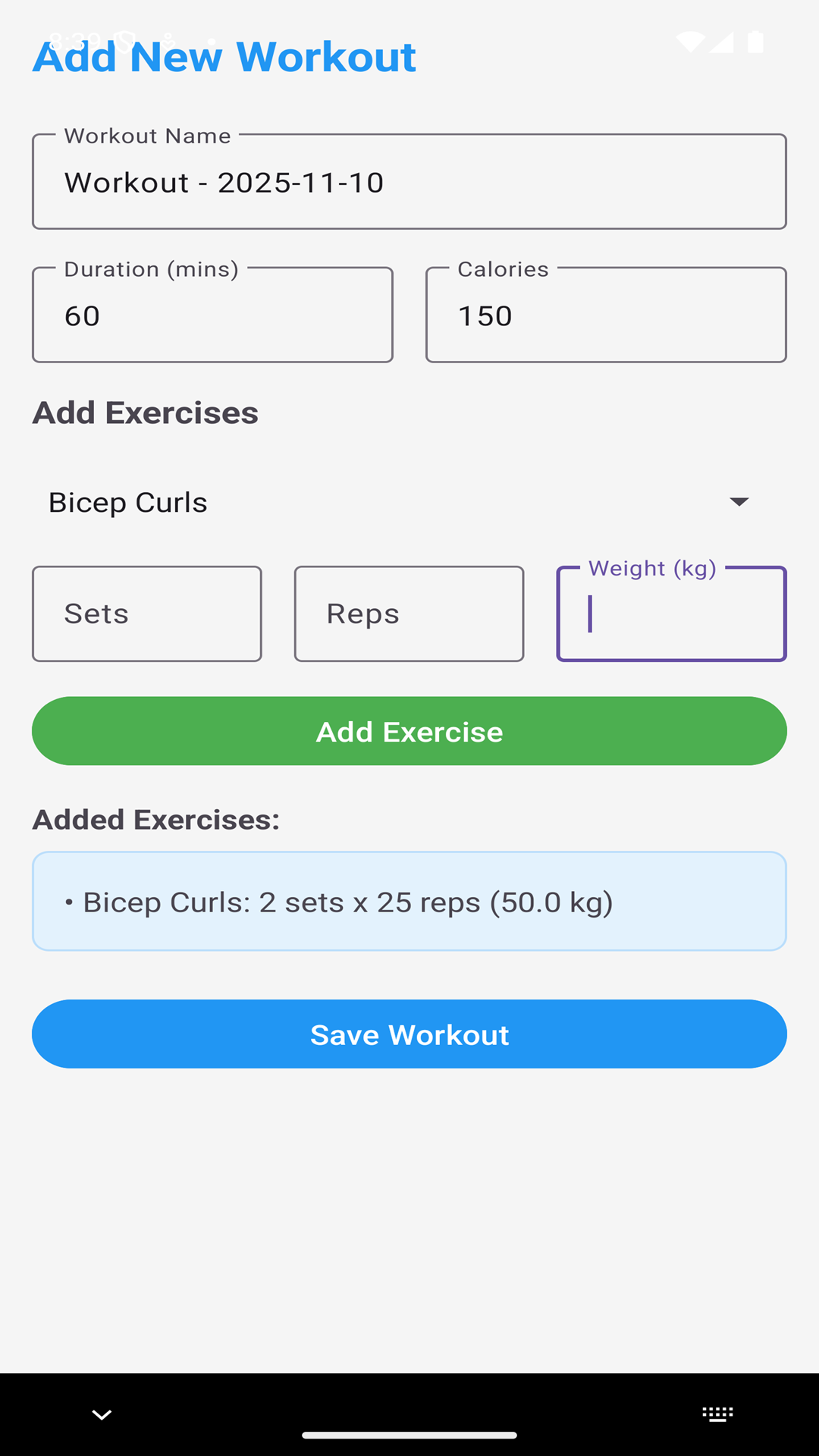Edit the Duration (mins) field

click(x=212, y=315)
